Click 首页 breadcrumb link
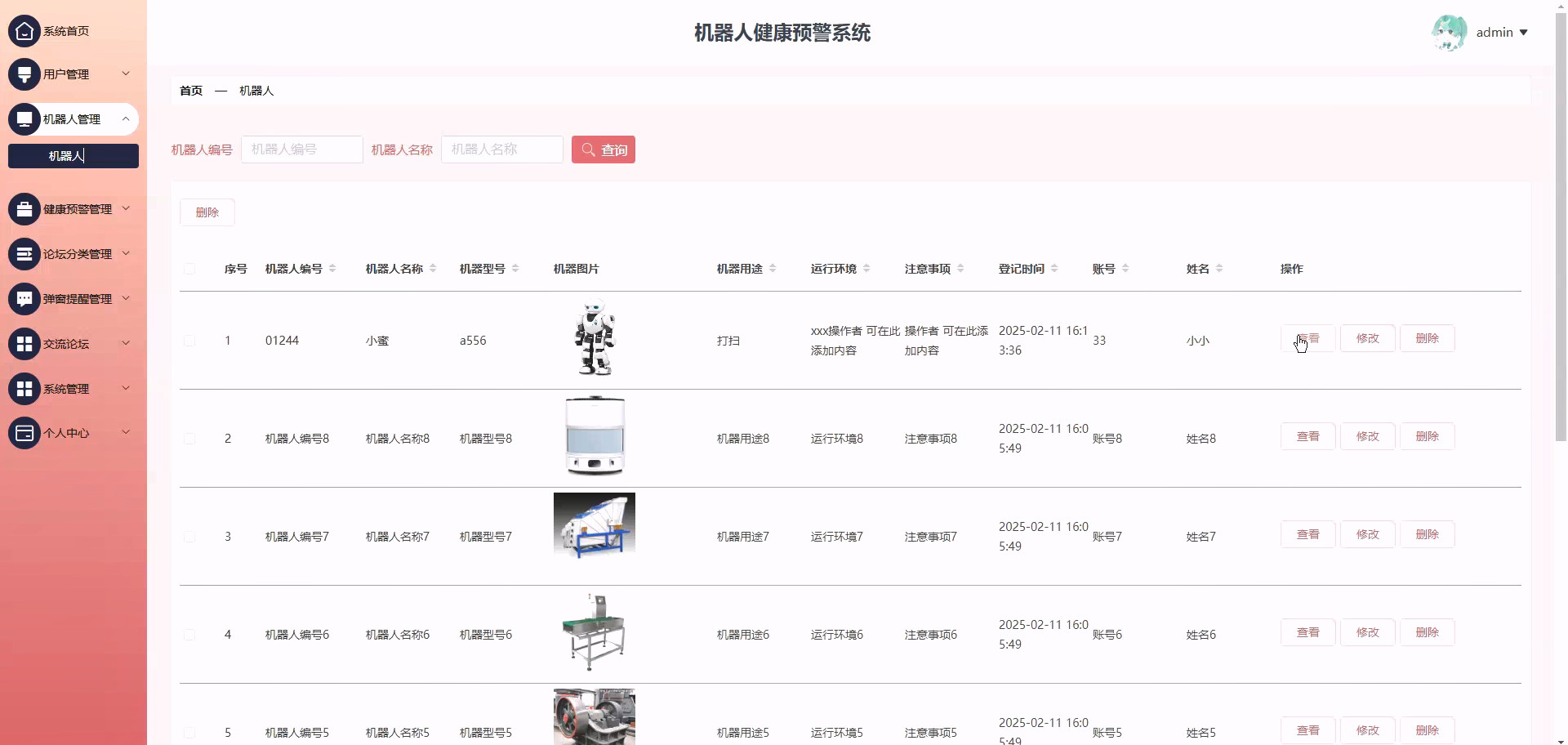The height and width of the screenshot is (745, 1568). coord(191,91)
